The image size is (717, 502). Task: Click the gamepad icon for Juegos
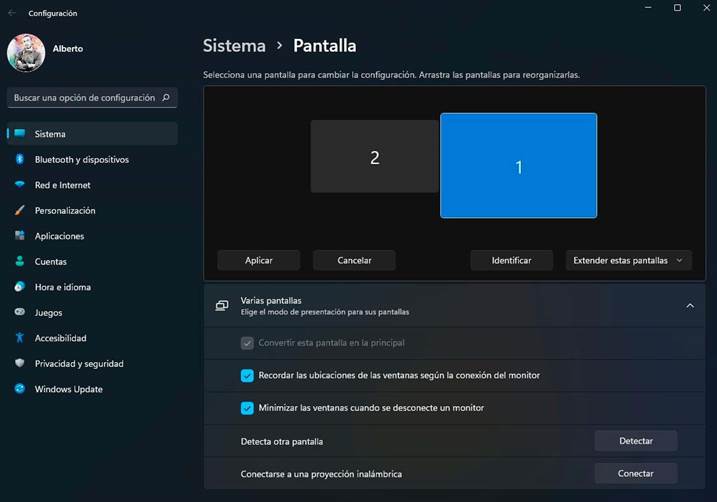[x=20, y=312]
